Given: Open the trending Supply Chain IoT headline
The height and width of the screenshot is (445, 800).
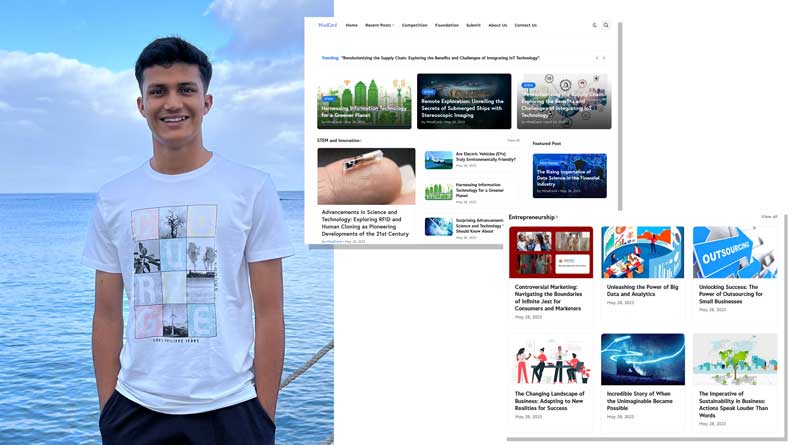Looking at the screenshot, I should [x=440, y=58].
